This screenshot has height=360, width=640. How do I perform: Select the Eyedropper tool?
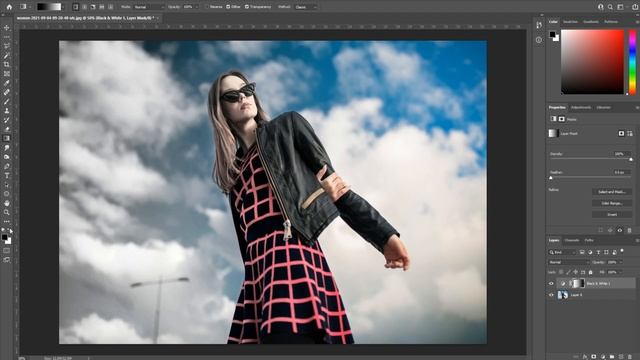[7, 83]
